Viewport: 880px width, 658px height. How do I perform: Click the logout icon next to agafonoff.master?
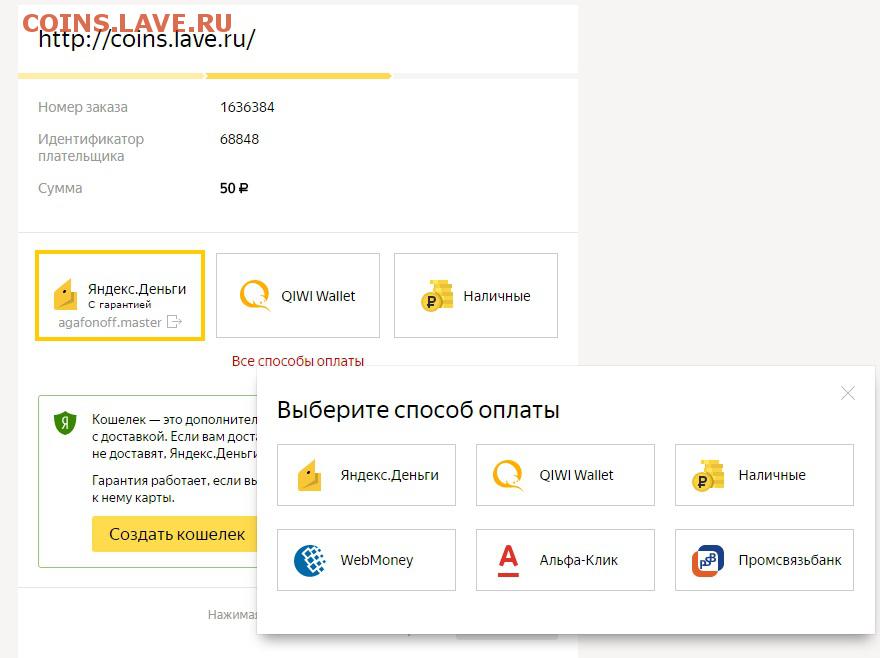175,322
